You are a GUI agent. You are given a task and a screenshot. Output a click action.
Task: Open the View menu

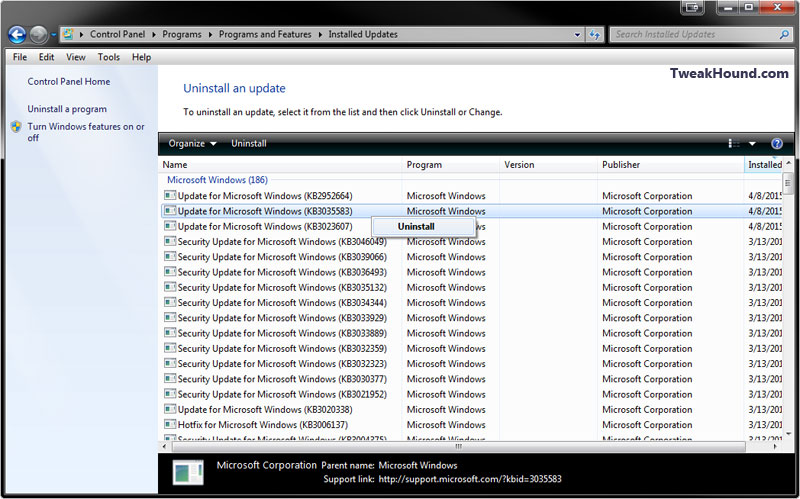click(x=76, y=57)
